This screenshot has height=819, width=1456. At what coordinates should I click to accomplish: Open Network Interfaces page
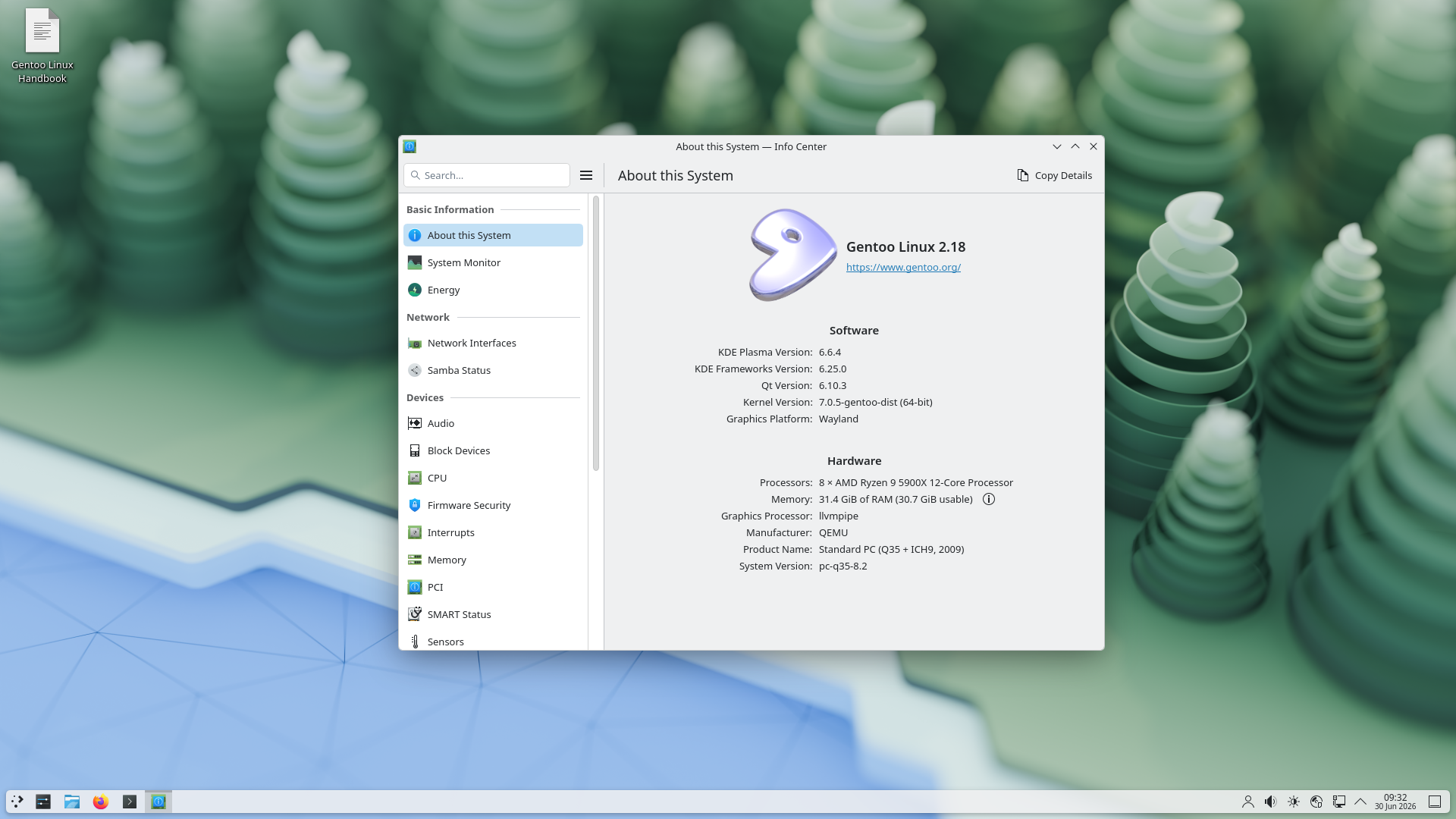tap(493, 343)
